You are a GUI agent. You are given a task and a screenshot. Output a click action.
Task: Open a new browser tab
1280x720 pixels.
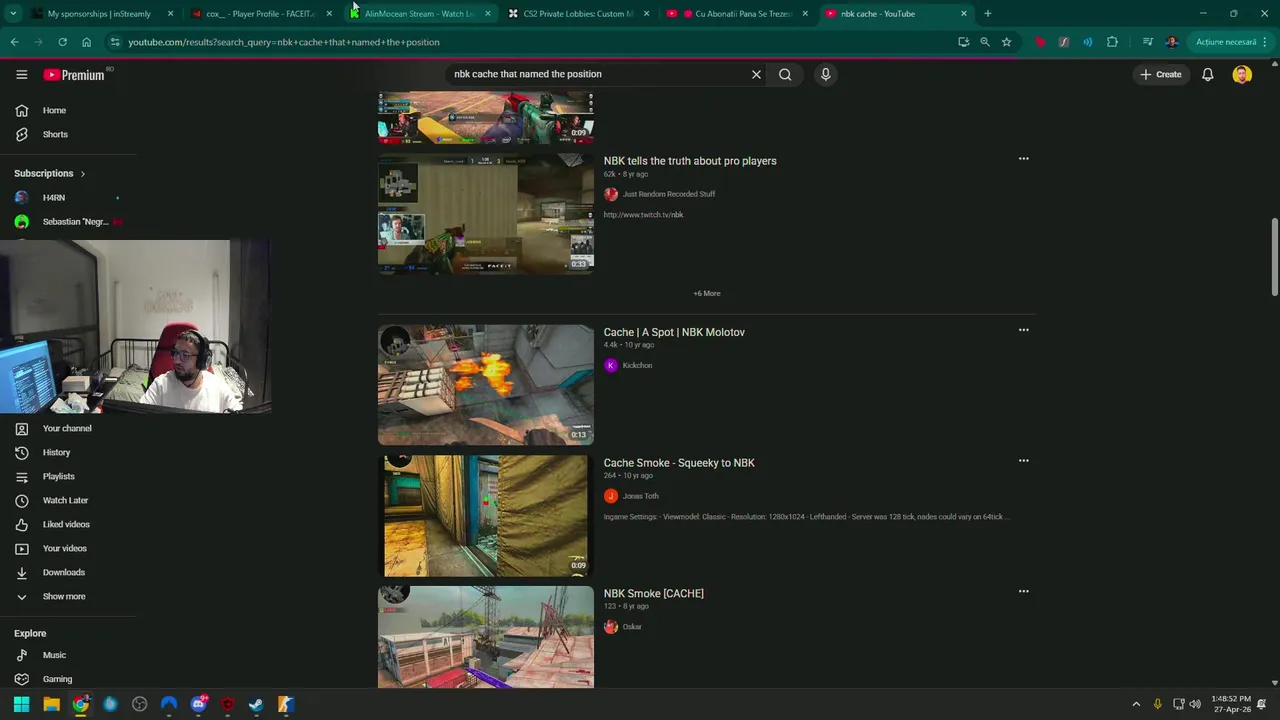(988, 14)
